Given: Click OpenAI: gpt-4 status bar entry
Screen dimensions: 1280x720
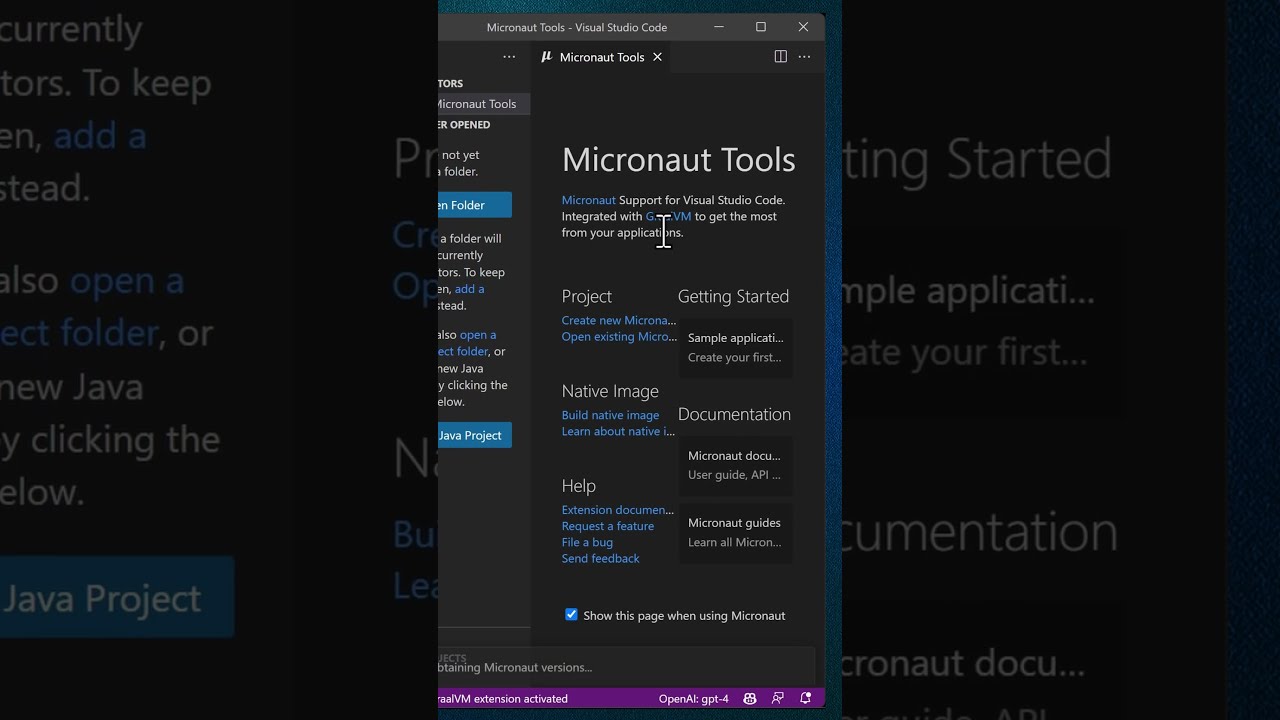Looking at the screenshot, I should [693, 699].
